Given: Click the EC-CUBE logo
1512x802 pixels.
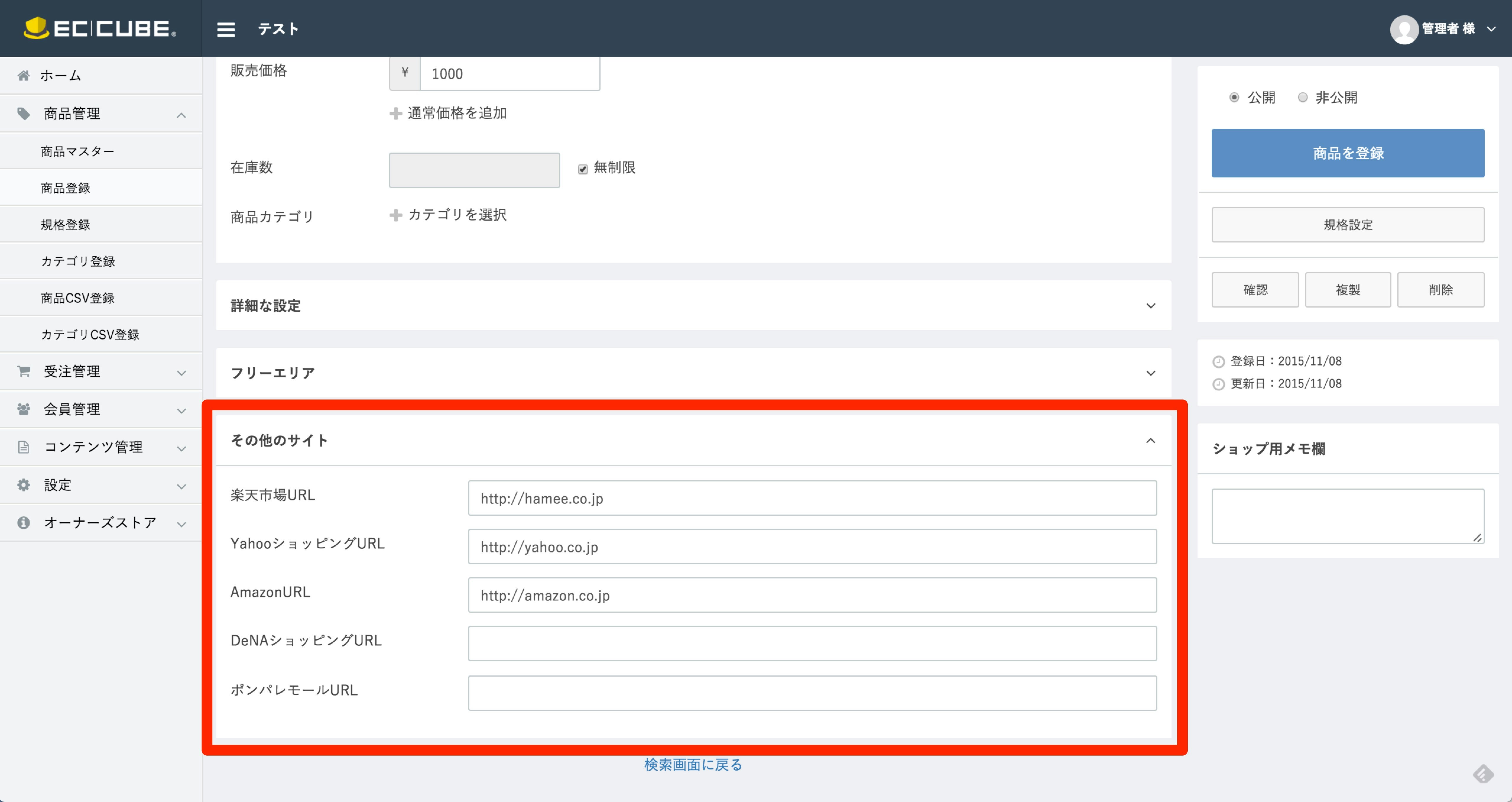Looking at the screenshot, I should [100, 28].
